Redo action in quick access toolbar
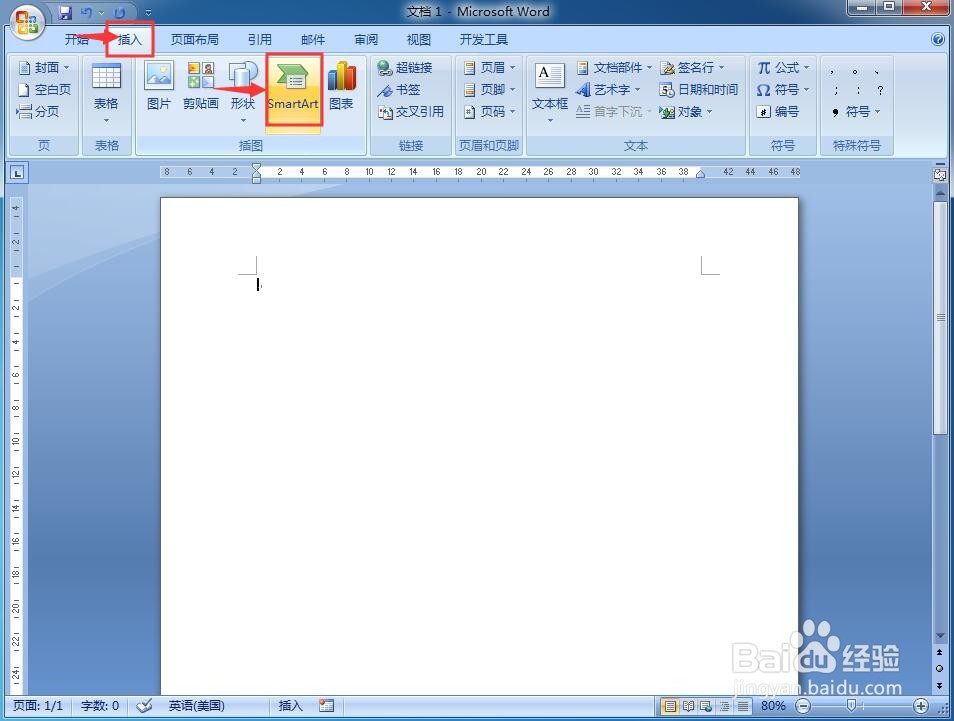Viewport: 954px width, 721px height. tap(120, 12)
